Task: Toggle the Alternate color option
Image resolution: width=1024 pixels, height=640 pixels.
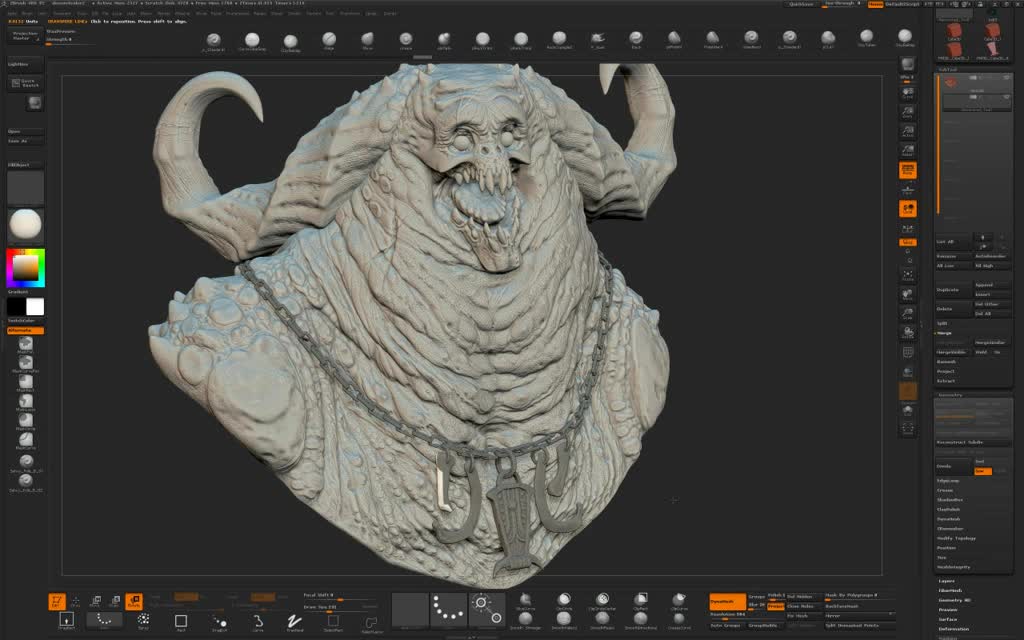Action: [25, 330]
